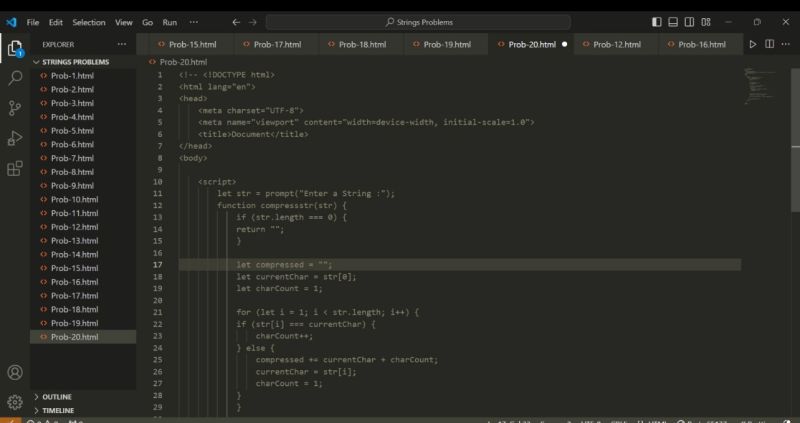800x423 pixels.
Task: Click the editor minimap preview
Action: 762,86
